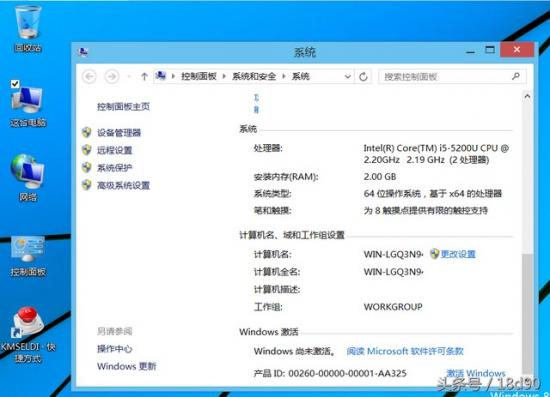The width and height of the screenshot is (550, 397).
Task: Go forward with the Forward arrow
Action: 112,76
